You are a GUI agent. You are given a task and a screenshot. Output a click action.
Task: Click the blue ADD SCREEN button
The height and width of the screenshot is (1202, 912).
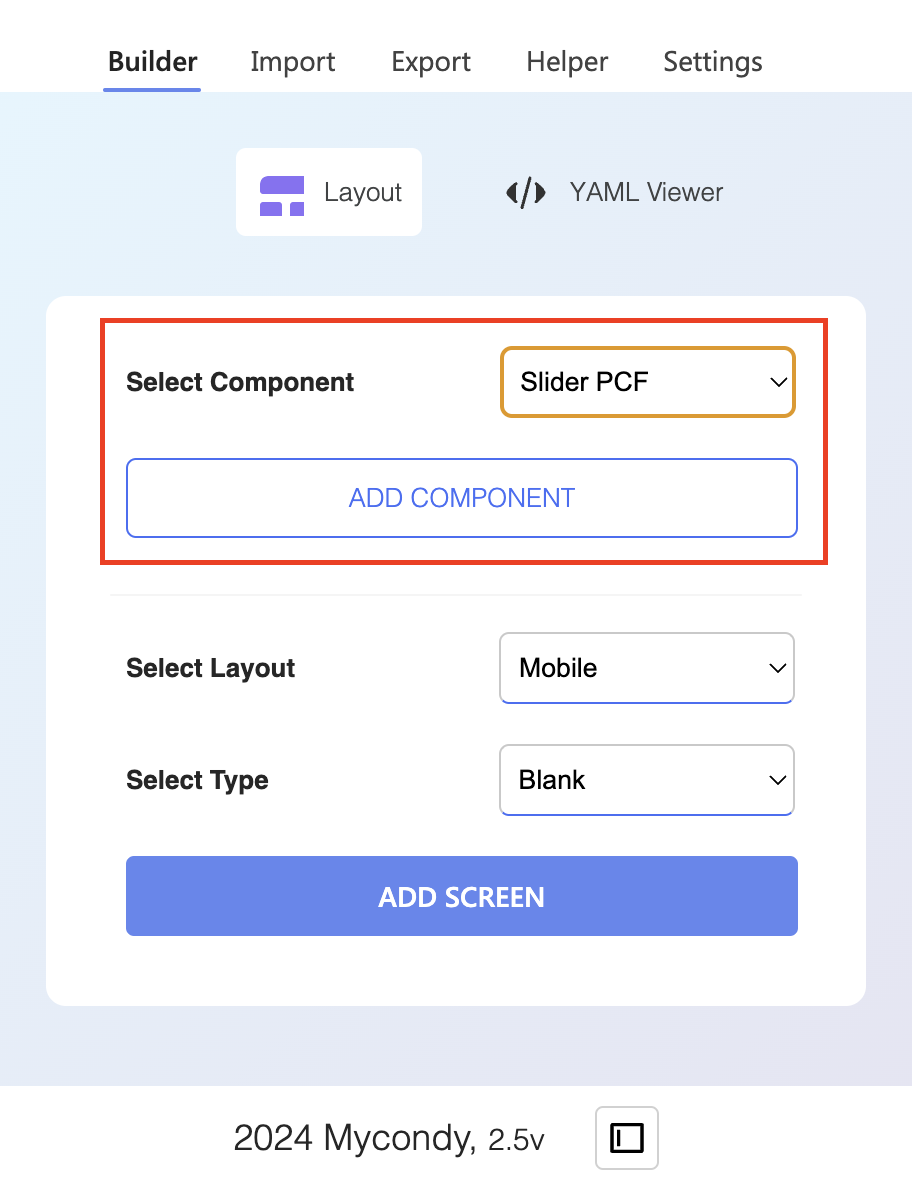pyautogui.click(x=462, y=896)
